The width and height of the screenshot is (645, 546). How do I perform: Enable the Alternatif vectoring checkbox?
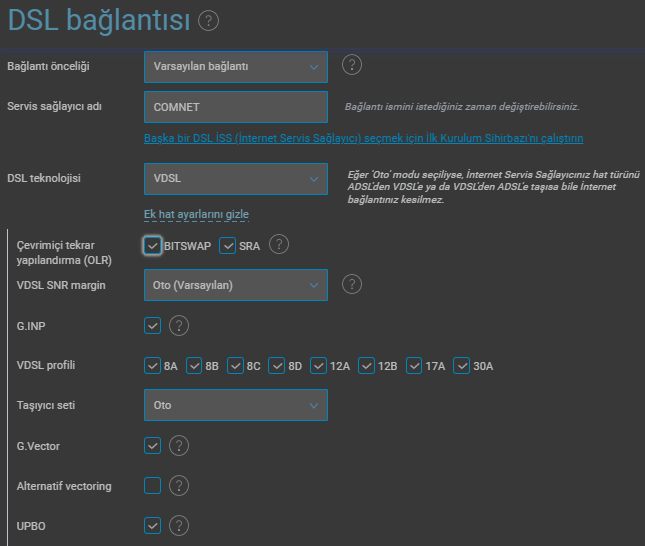pos(153,486)
